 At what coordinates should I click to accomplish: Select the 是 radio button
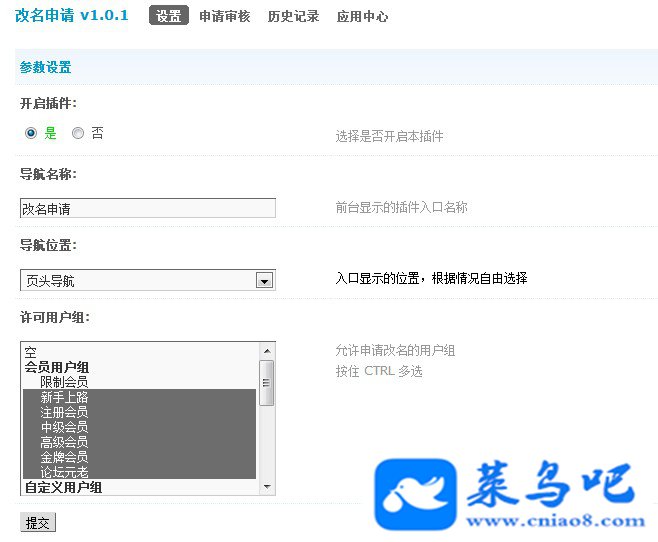click(31, 133)
